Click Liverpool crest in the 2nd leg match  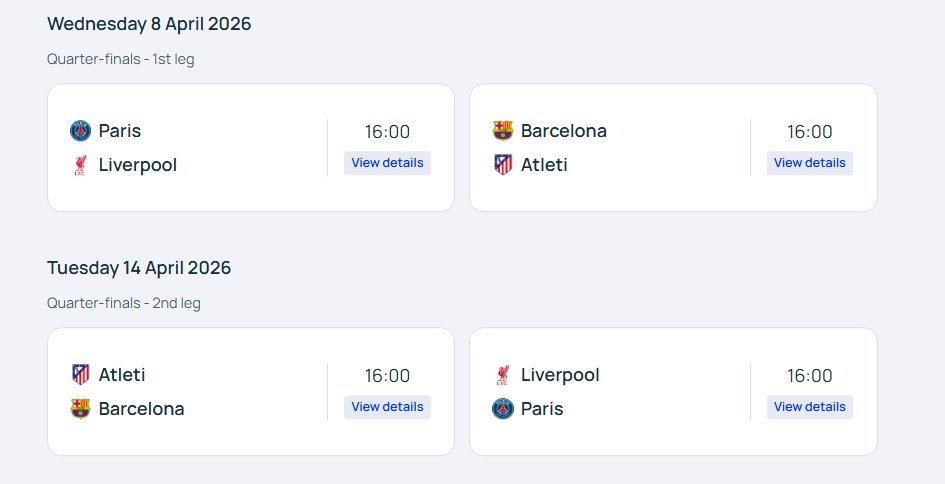point(503,375)
